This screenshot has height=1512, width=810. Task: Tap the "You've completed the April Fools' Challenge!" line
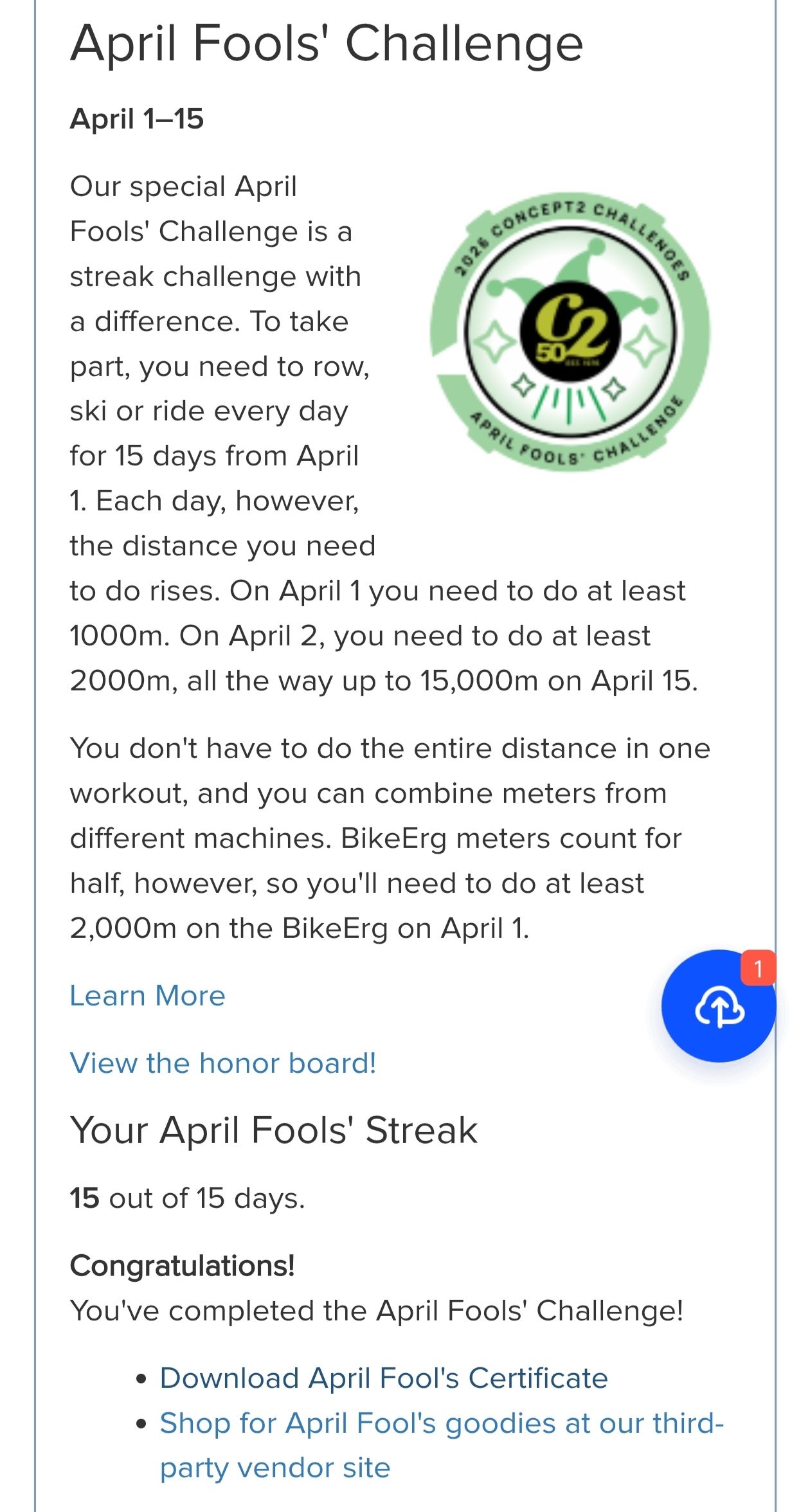tap(377, 1311)
